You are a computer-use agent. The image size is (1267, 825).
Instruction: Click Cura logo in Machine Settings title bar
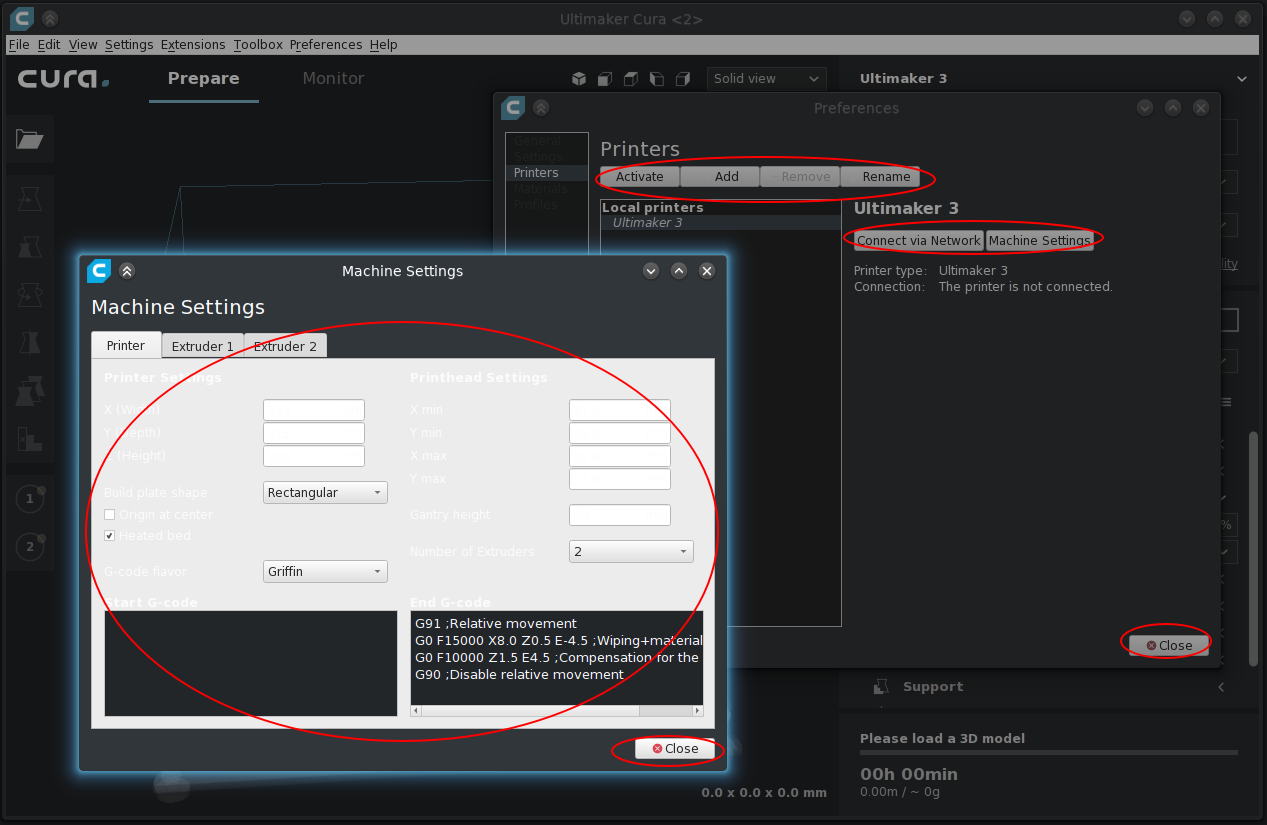98,270
